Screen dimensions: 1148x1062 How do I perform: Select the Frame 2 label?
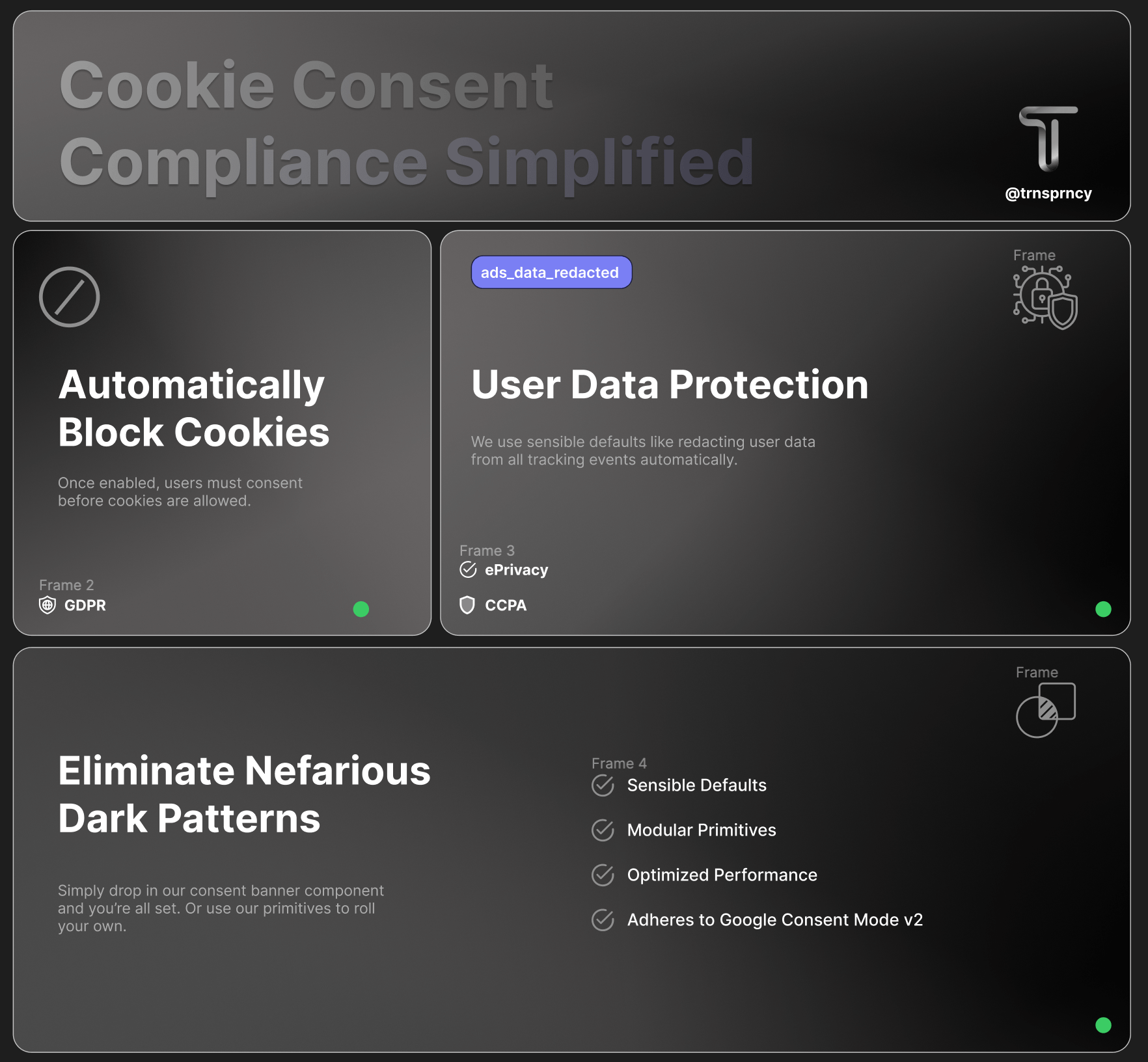pos(66,585)
